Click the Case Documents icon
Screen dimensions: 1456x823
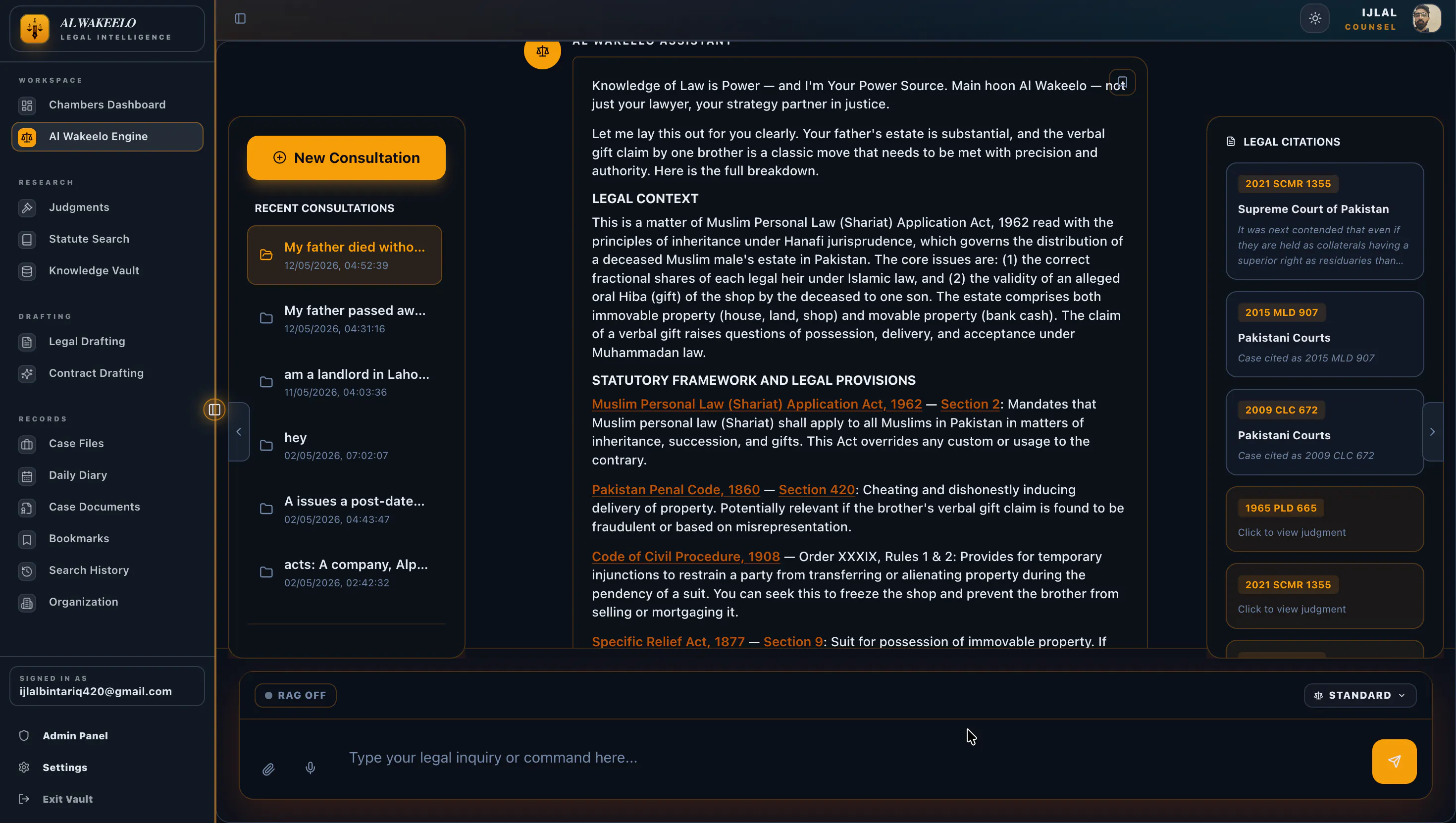point(27,508)
